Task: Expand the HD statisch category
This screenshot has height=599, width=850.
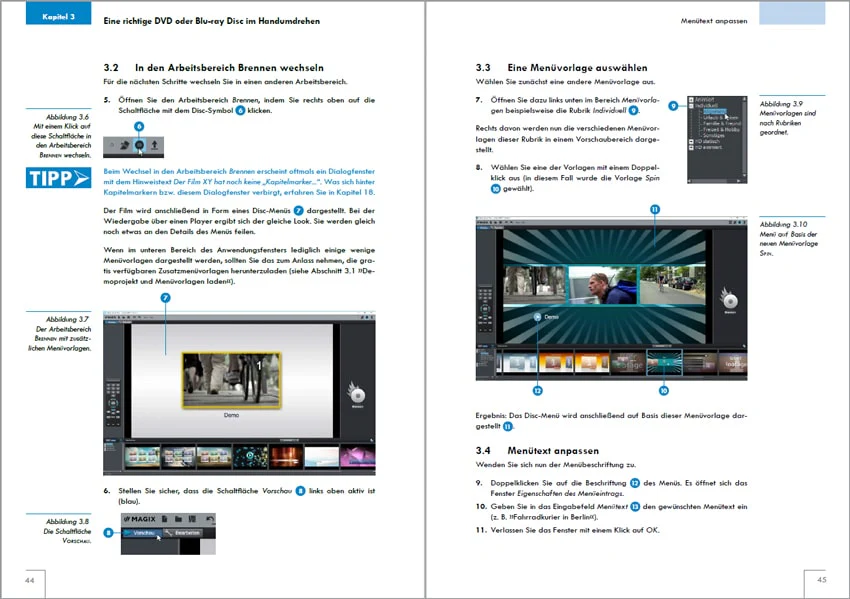Action: 691,141
